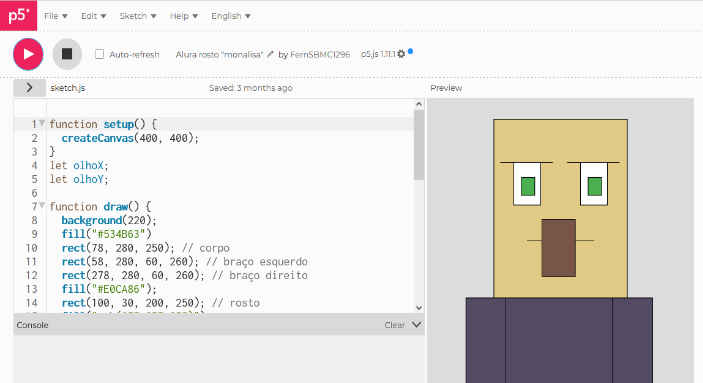Click the brown mouth rectangle in preview
This screenshot has width=703, height=383.
pyautogui.click(x=558, y=248)
